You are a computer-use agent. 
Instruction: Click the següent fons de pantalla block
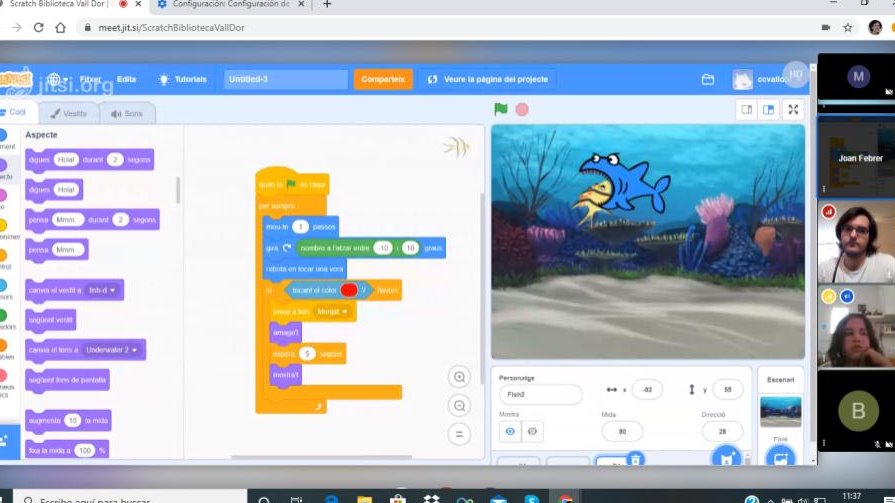67,380
